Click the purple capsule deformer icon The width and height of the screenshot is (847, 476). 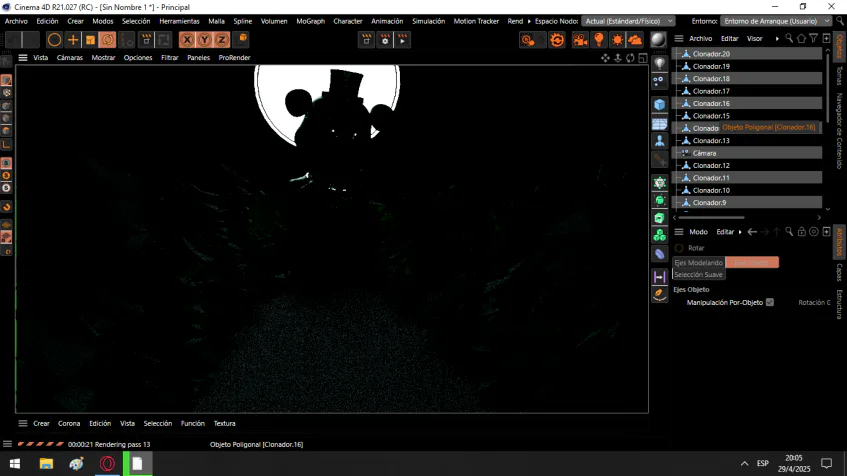coord(660,253)
